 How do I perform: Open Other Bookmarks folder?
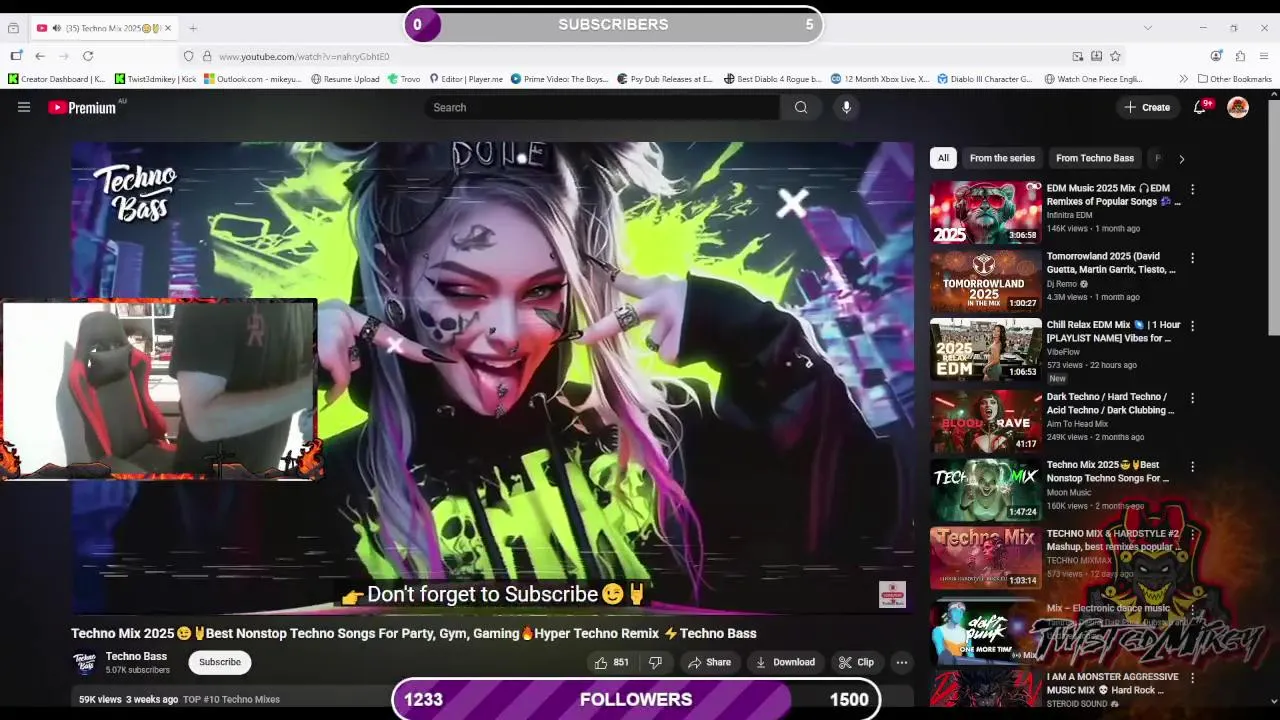point(1233,79)
